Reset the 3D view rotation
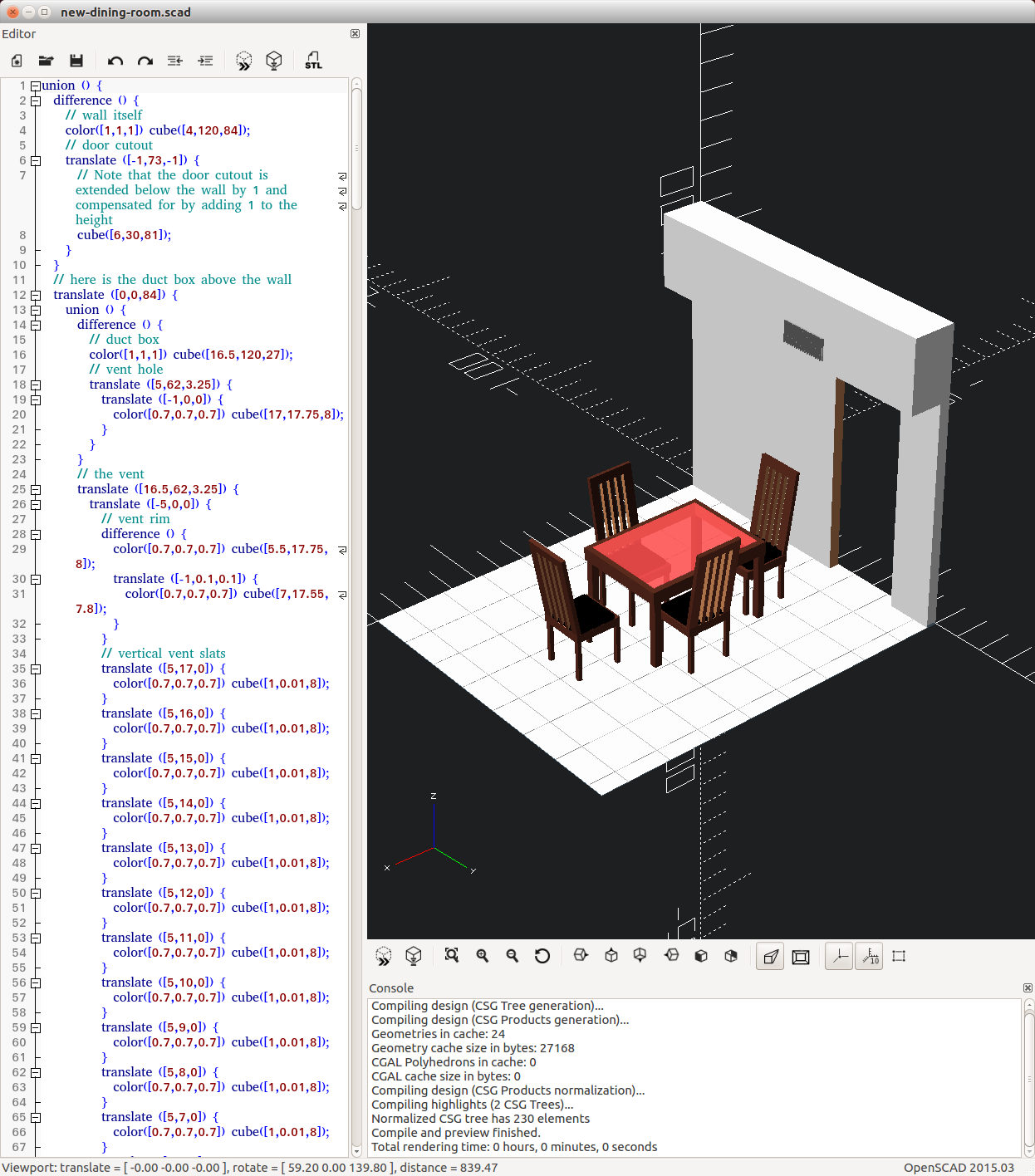1035x1176 pixels. (x=542, y=956)
